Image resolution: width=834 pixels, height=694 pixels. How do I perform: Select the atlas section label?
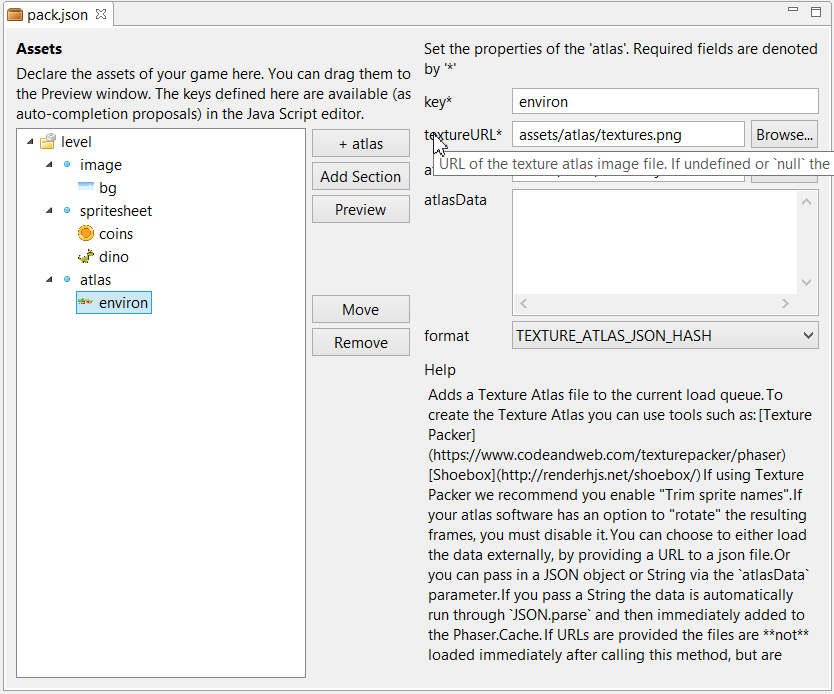[95, 280]
